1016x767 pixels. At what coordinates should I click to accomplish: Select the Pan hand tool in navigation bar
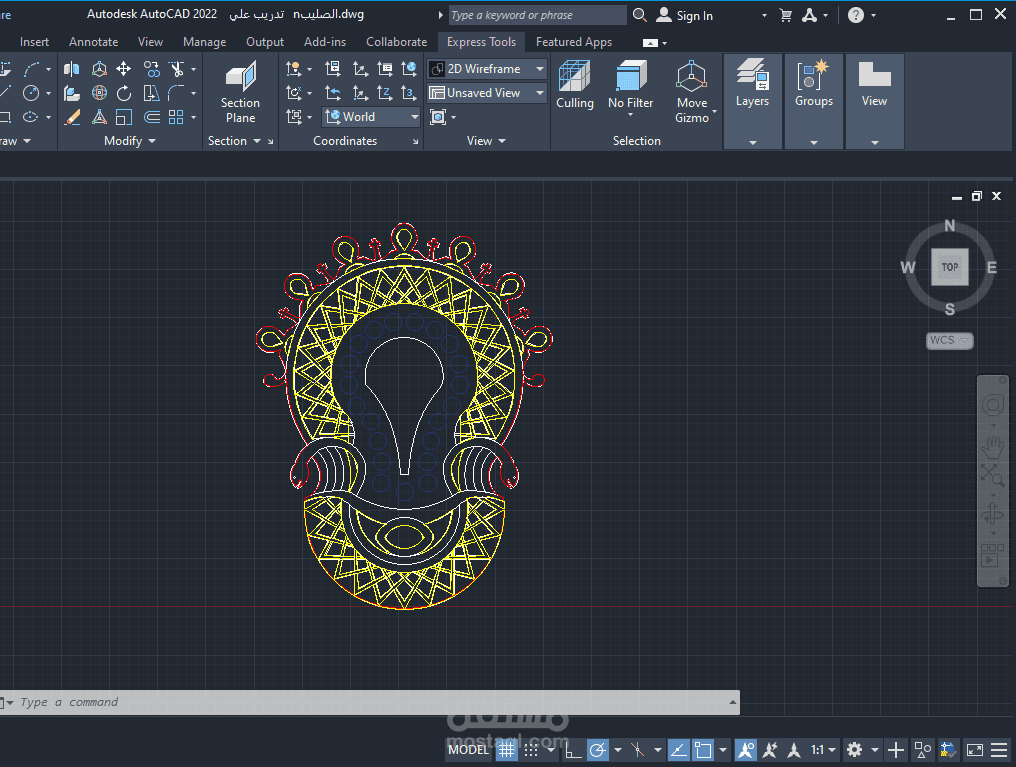[992, 445]
